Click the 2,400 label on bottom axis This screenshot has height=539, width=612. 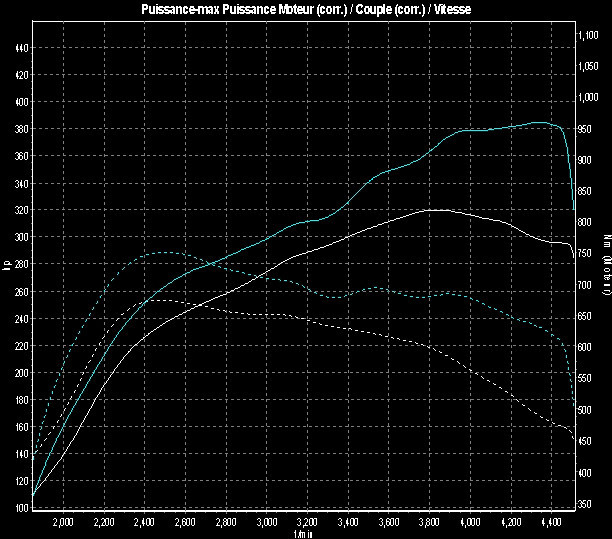point(144,522)
